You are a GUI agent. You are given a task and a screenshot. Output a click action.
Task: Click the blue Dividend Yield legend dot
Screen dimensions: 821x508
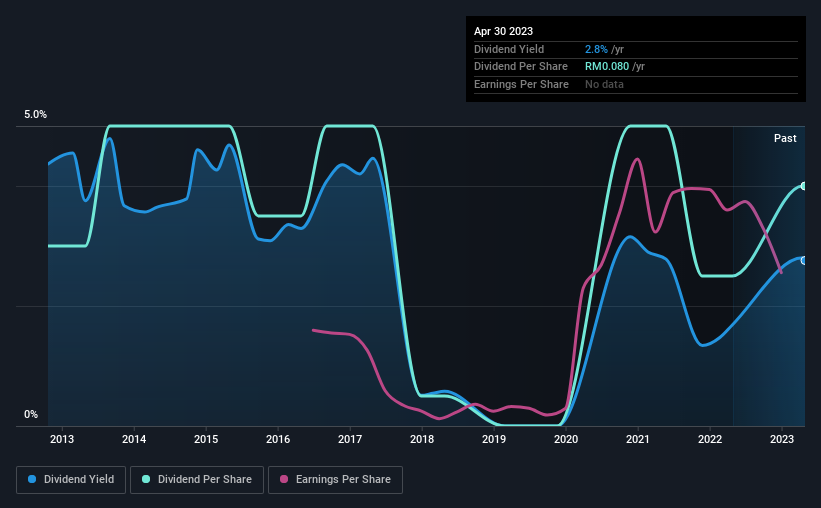pyautogui.click(x=32, y=479)
